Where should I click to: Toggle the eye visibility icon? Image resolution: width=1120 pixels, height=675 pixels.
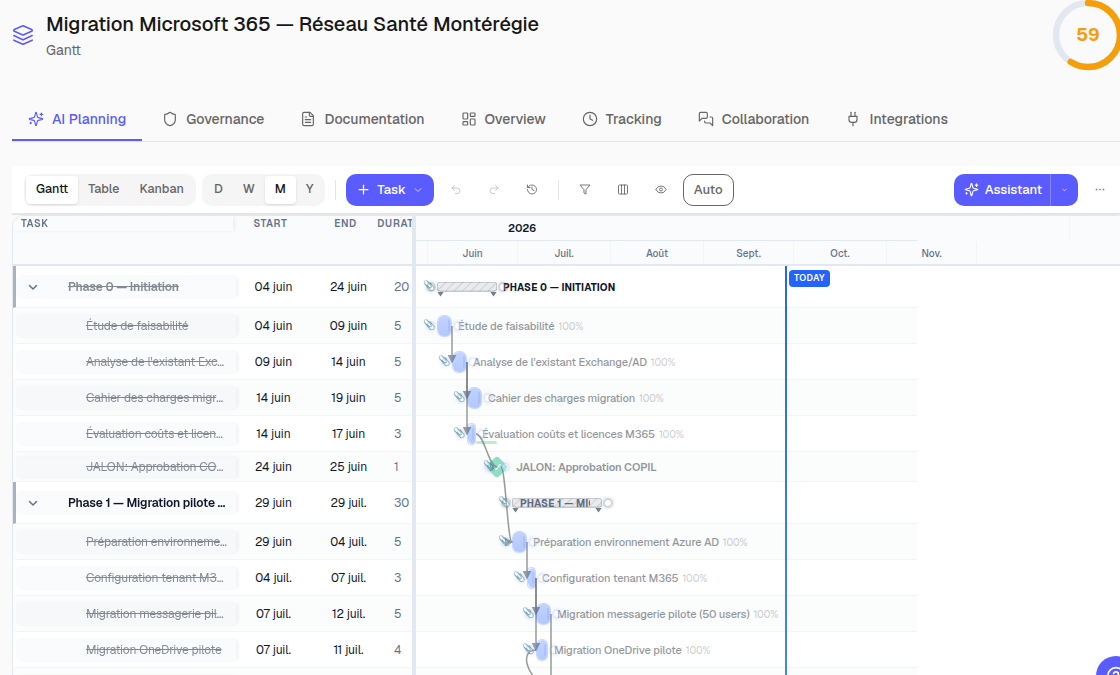tap(661, 190)
